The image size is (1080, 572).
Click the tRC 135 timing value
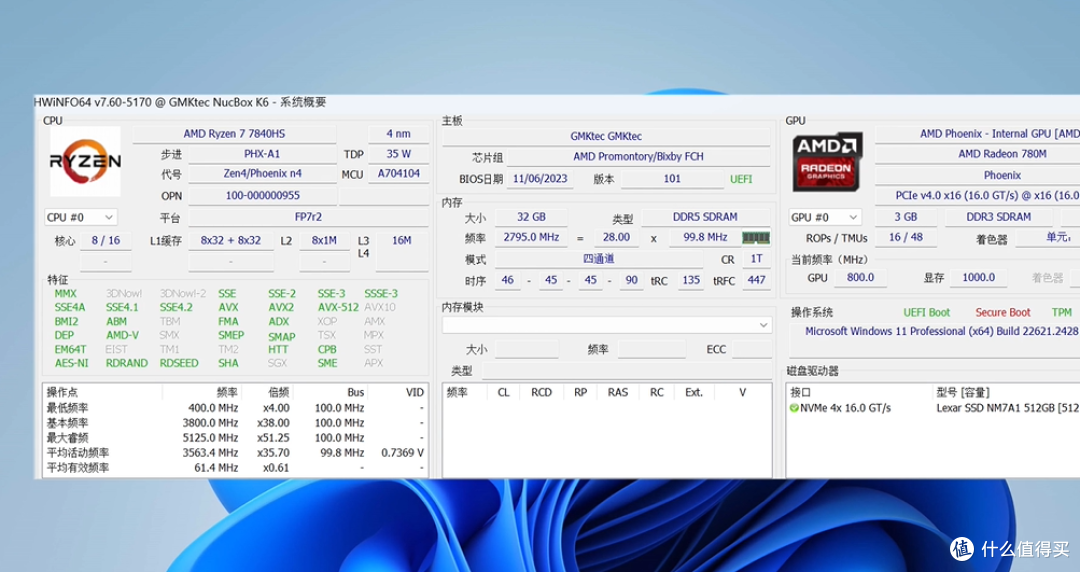coord(691,280)
